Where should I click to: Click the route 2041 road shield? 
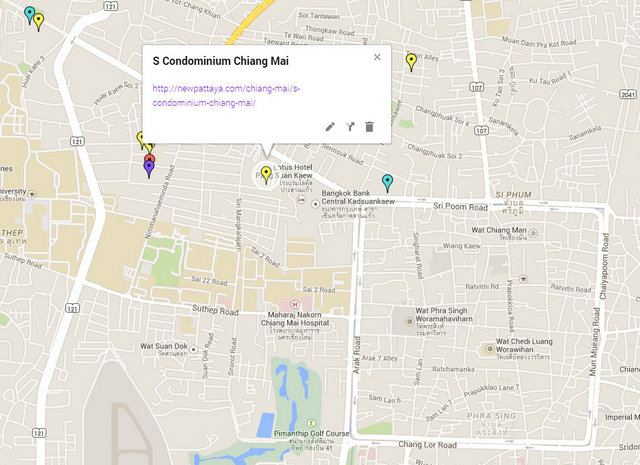628,94
